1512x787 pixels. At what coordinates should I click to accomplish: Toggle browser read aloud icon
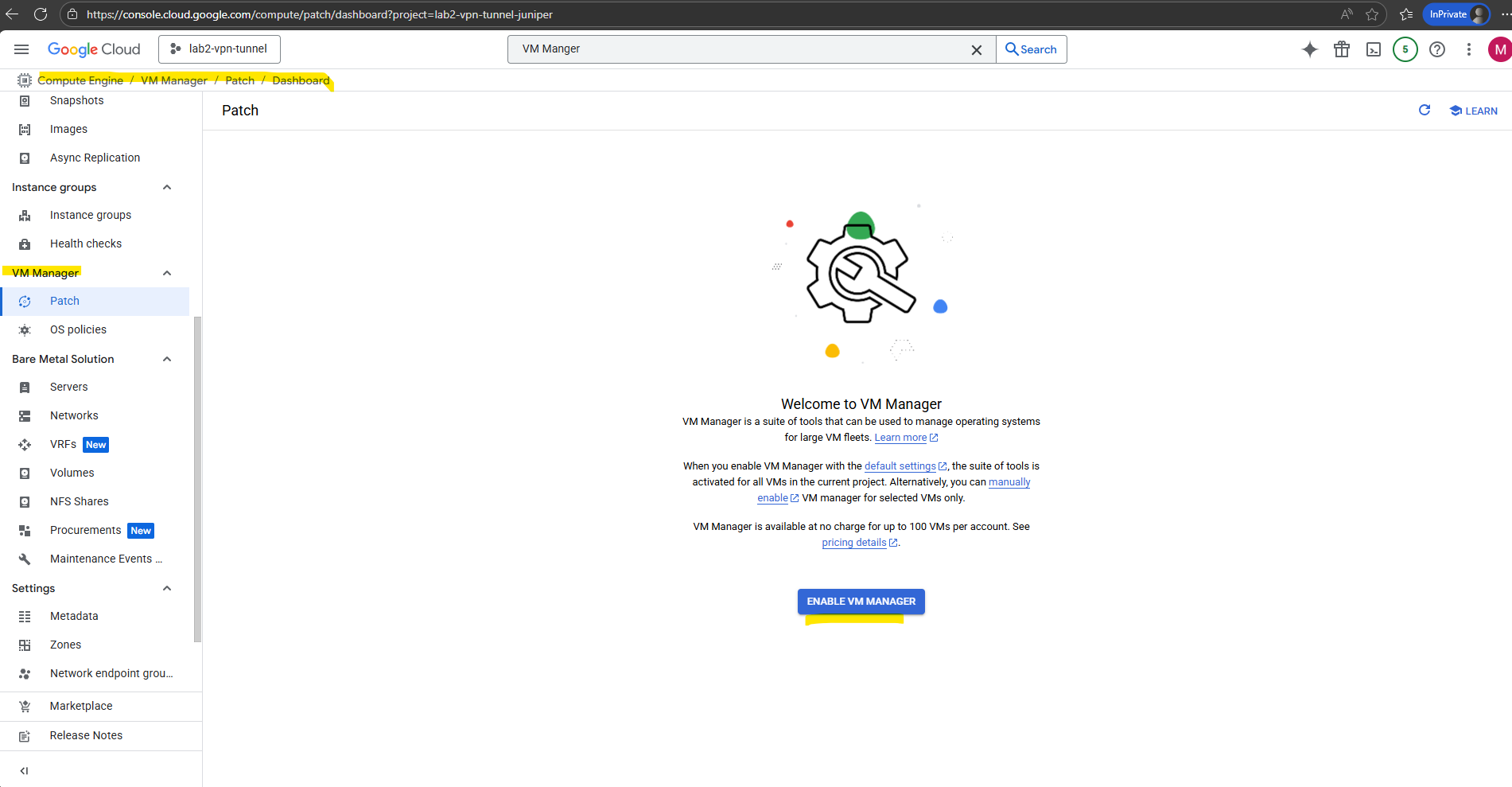[1347, 14]
